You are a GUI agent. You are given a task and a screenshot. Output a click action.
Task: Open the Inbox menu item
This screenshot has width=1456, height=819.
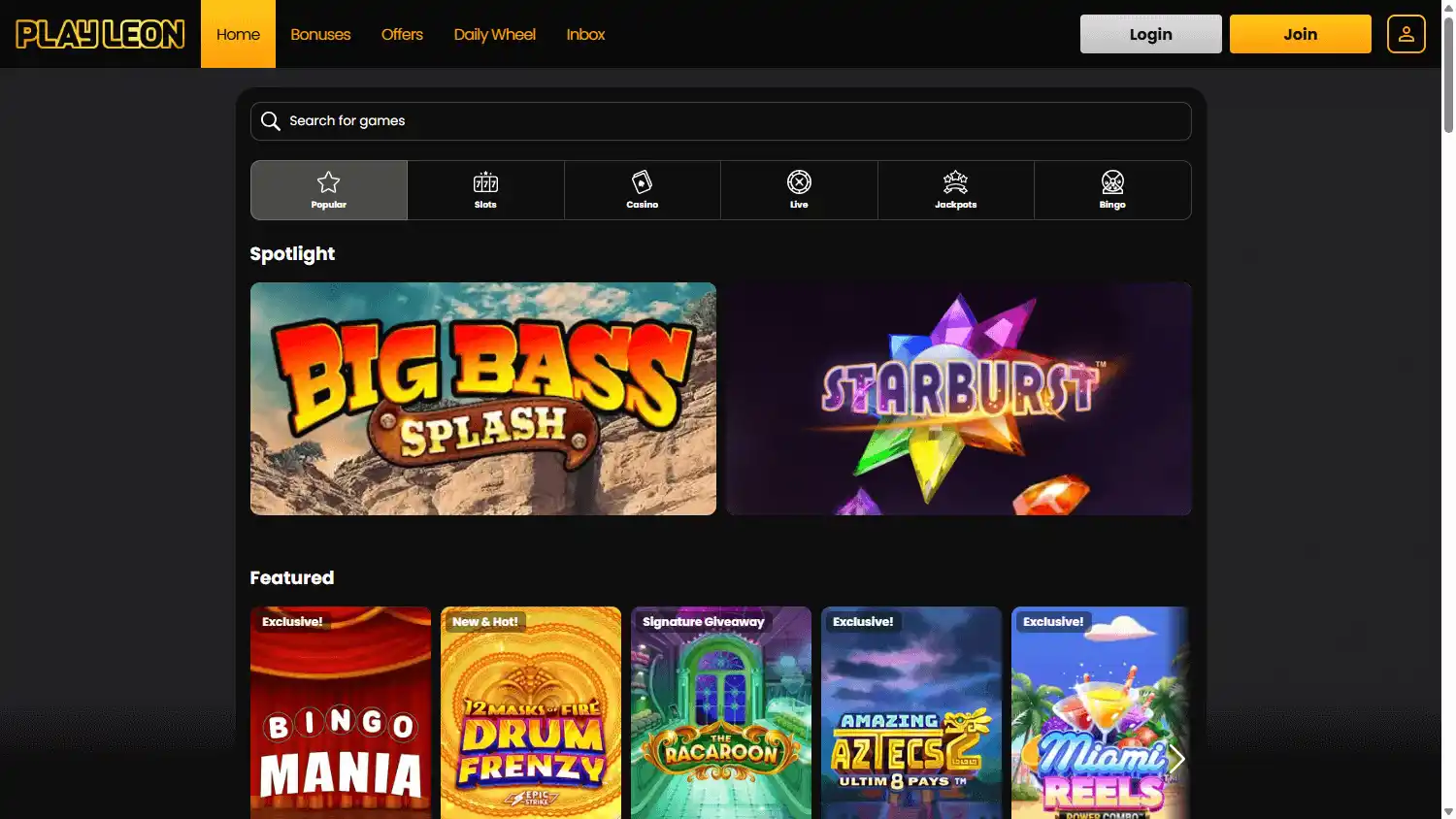pos(585,34)
